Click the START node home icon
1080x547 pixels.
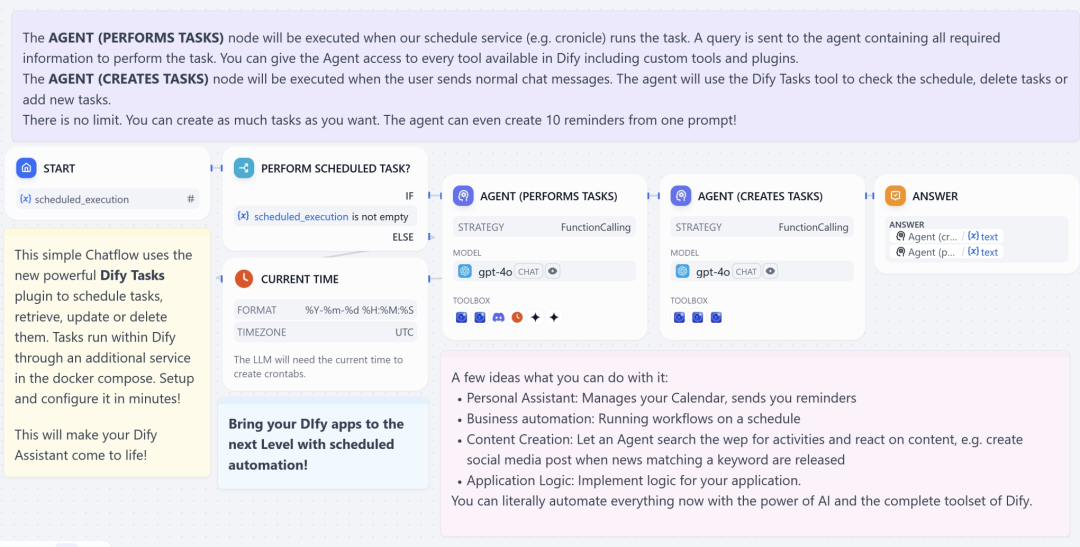click(x=27, y=168)
